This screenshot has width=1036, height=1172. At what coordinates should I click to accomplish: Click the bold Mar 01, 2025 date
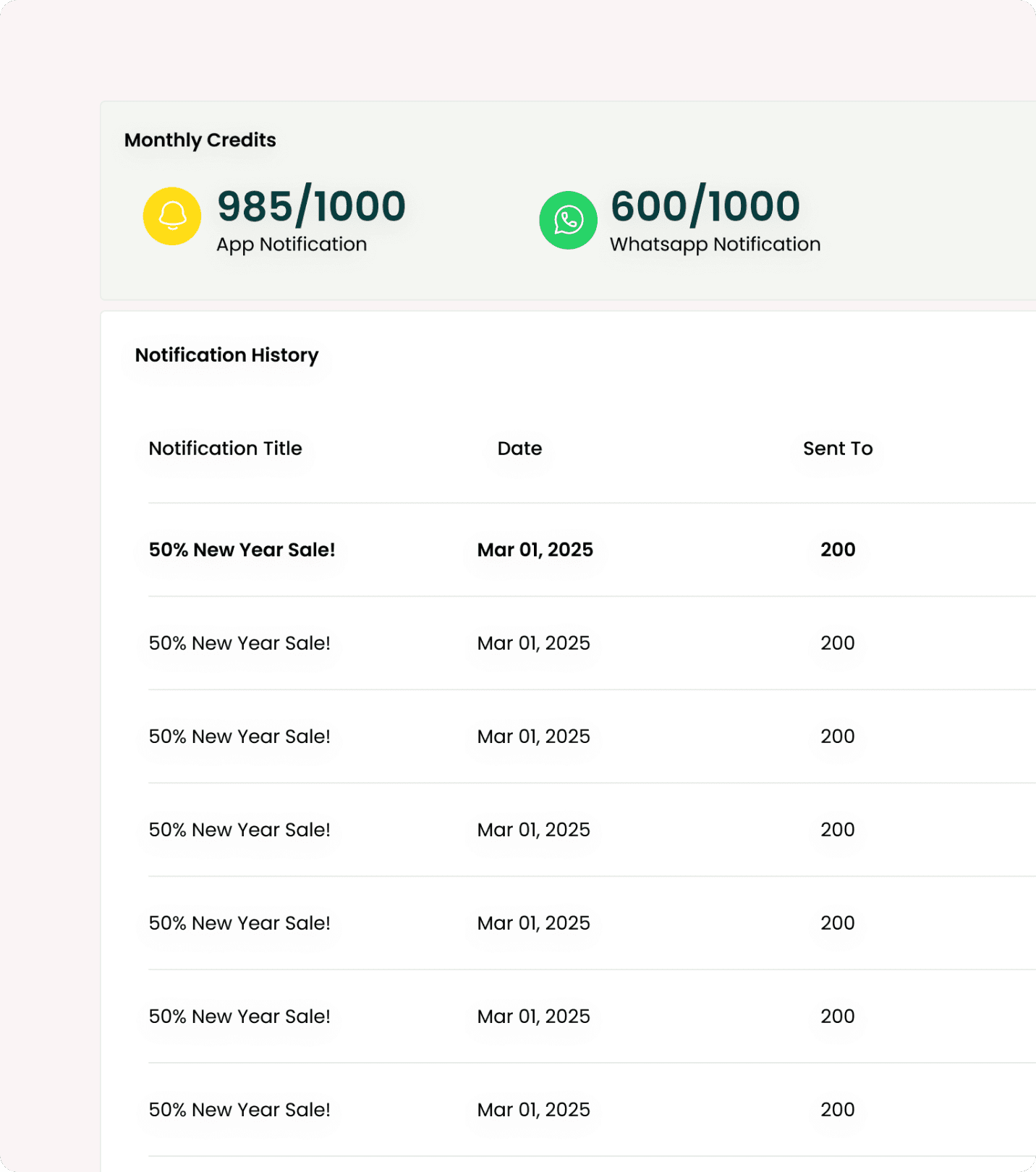pyautogui.click(x=535, y=550)
